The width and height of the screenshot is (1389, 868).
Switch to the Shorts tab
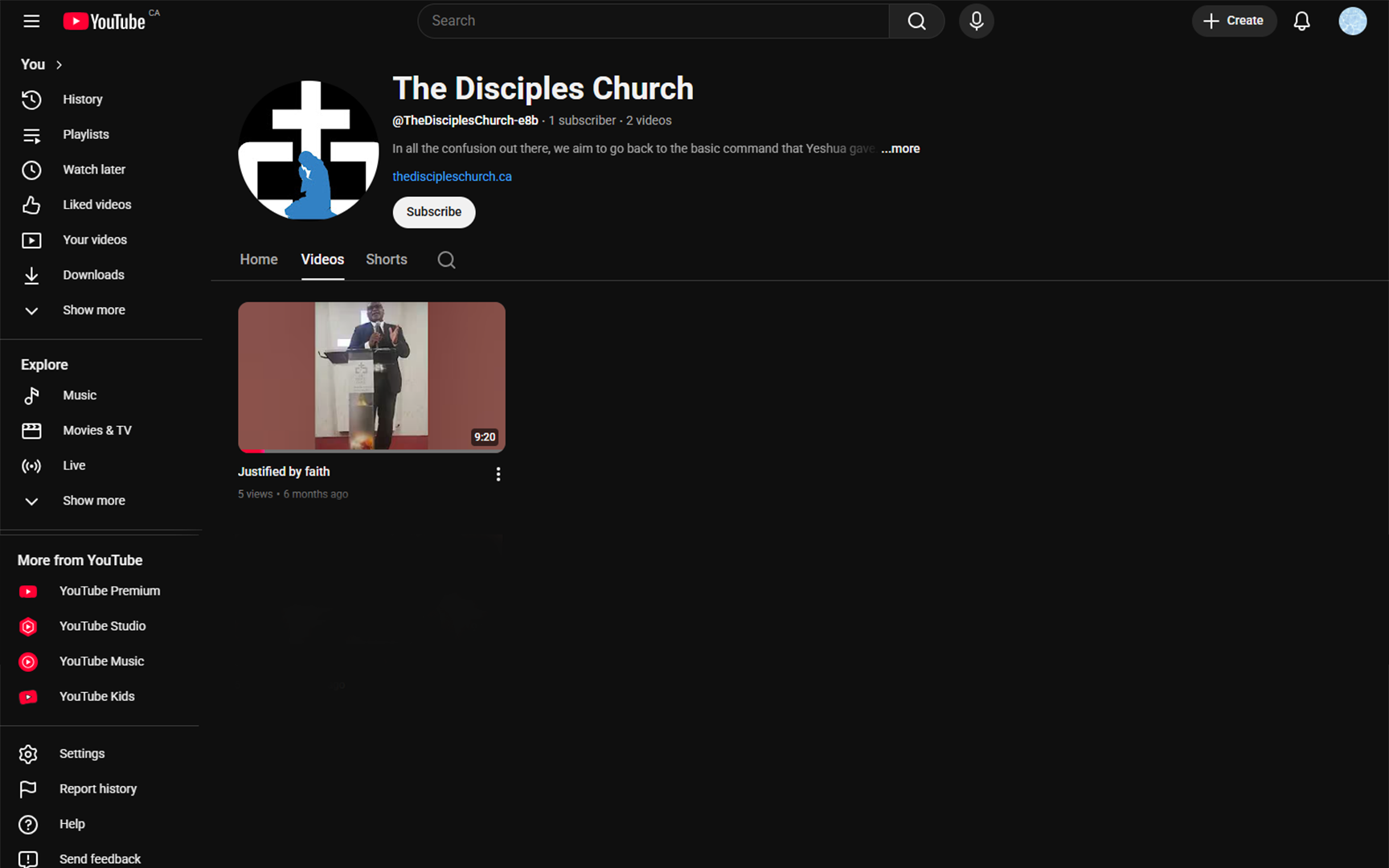(x=387, y=260)
